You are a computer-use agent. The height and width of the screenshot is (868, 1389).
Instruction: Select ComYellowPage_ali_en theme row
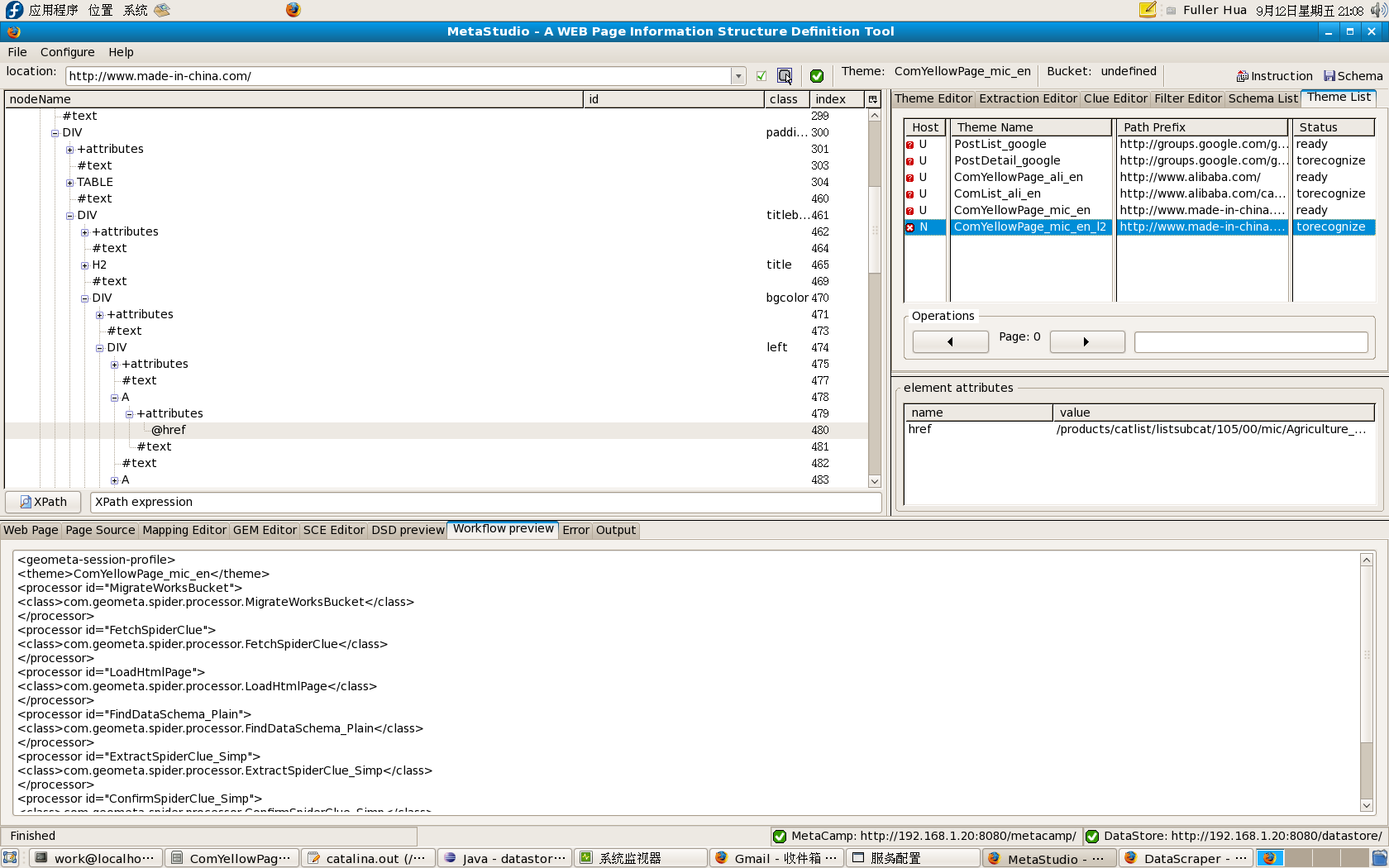[x=1139, y=177]
